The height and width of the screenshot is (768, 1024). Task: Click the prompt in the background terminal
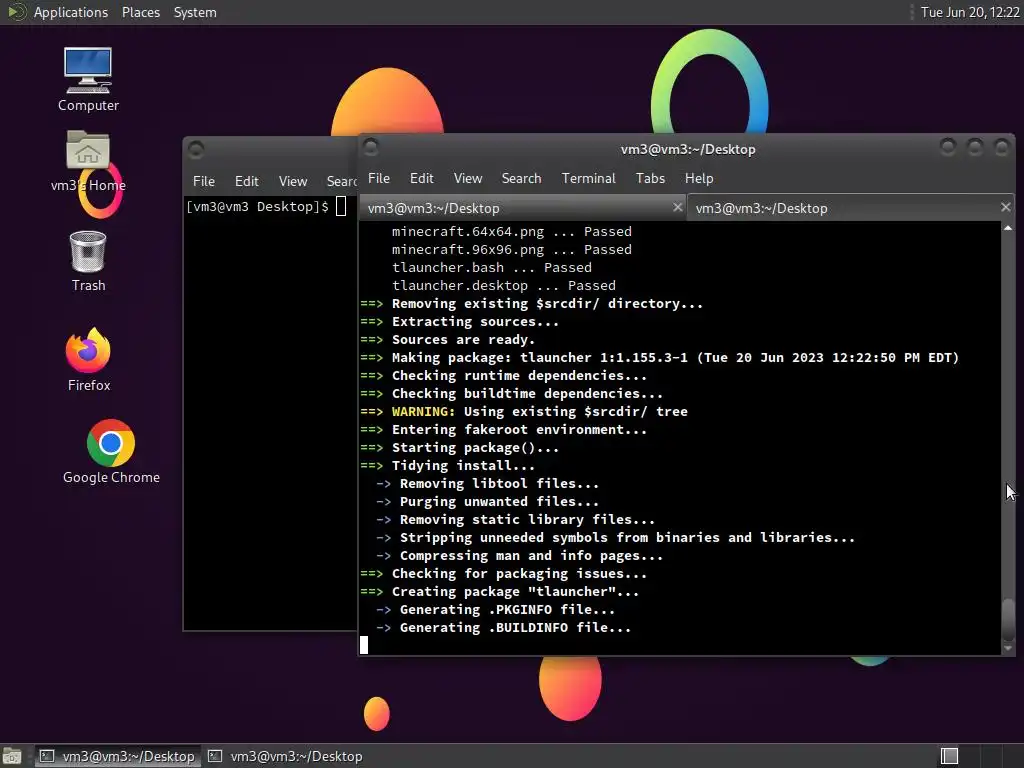click(x=257, y=206)
